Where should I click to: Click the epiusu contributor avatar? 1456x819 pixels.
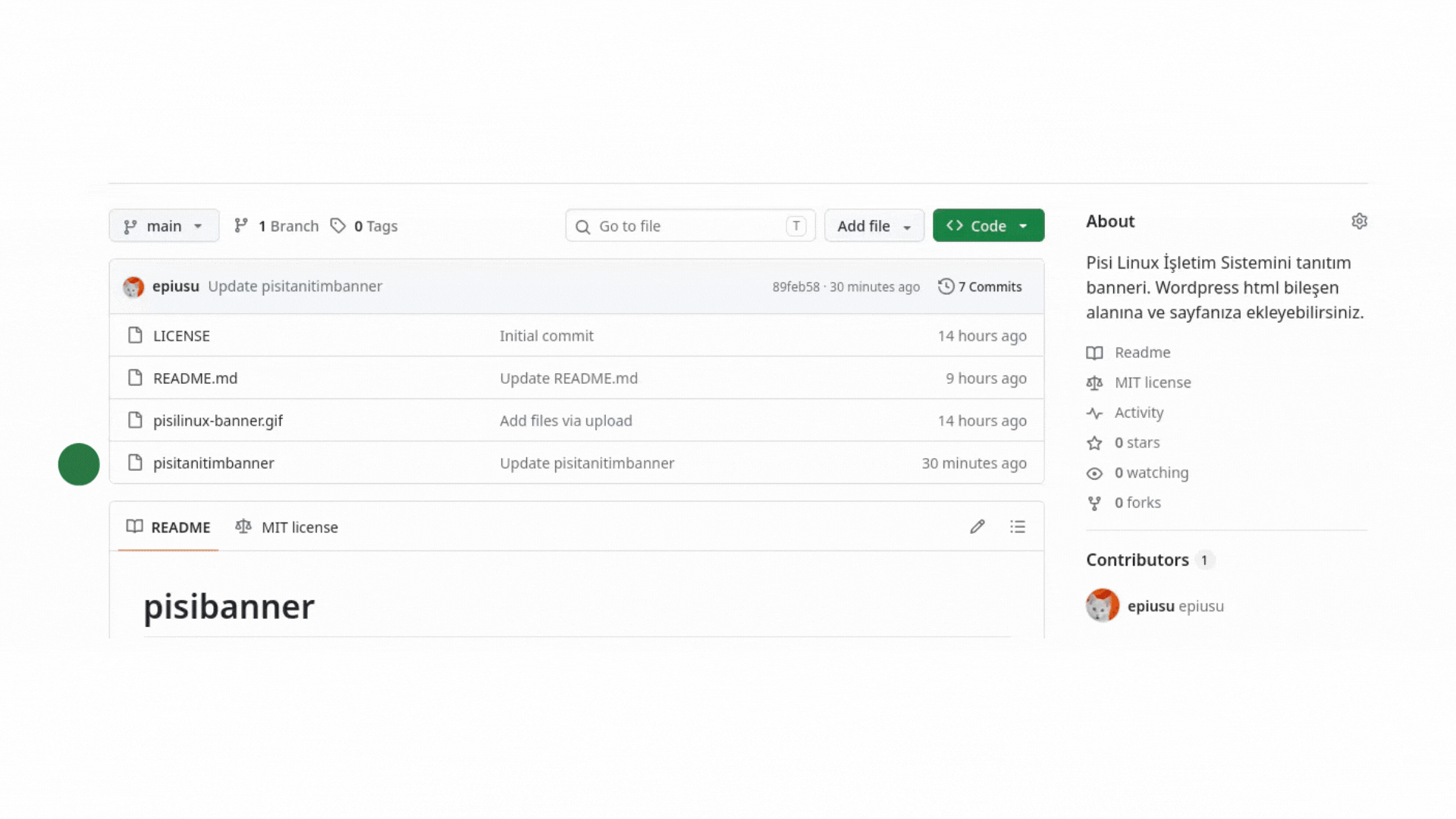point(1103,606)
